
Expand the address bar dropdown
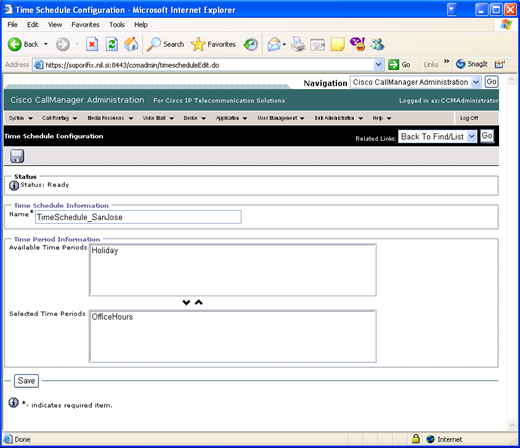378,65
